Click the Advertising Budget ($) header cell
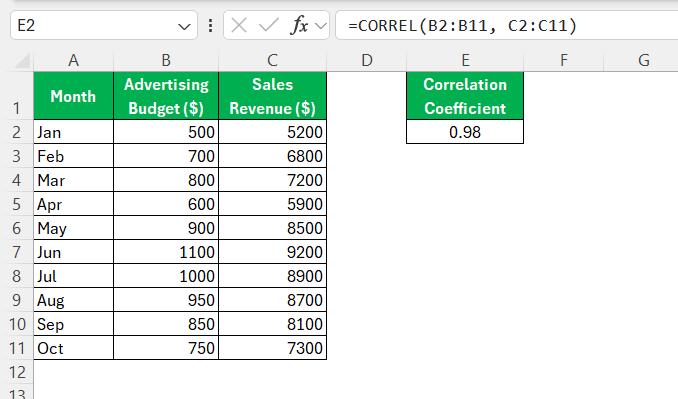678x399 pixels. click(x=166, y=96)
